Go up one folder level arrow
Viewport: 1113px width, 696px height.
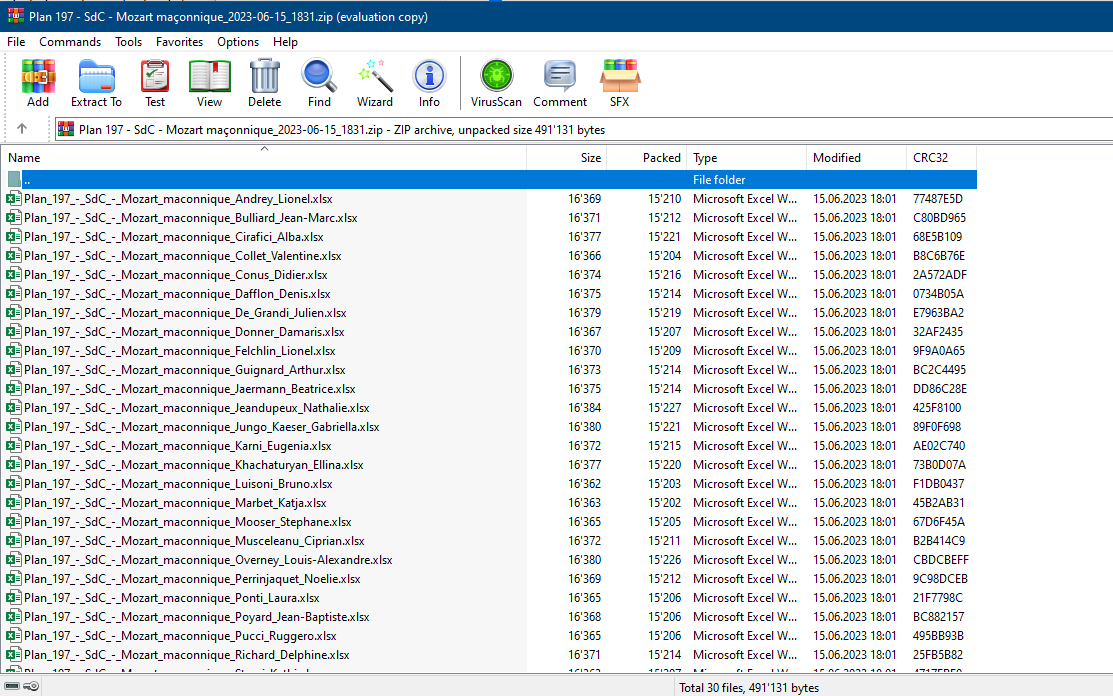click(22, 129)
